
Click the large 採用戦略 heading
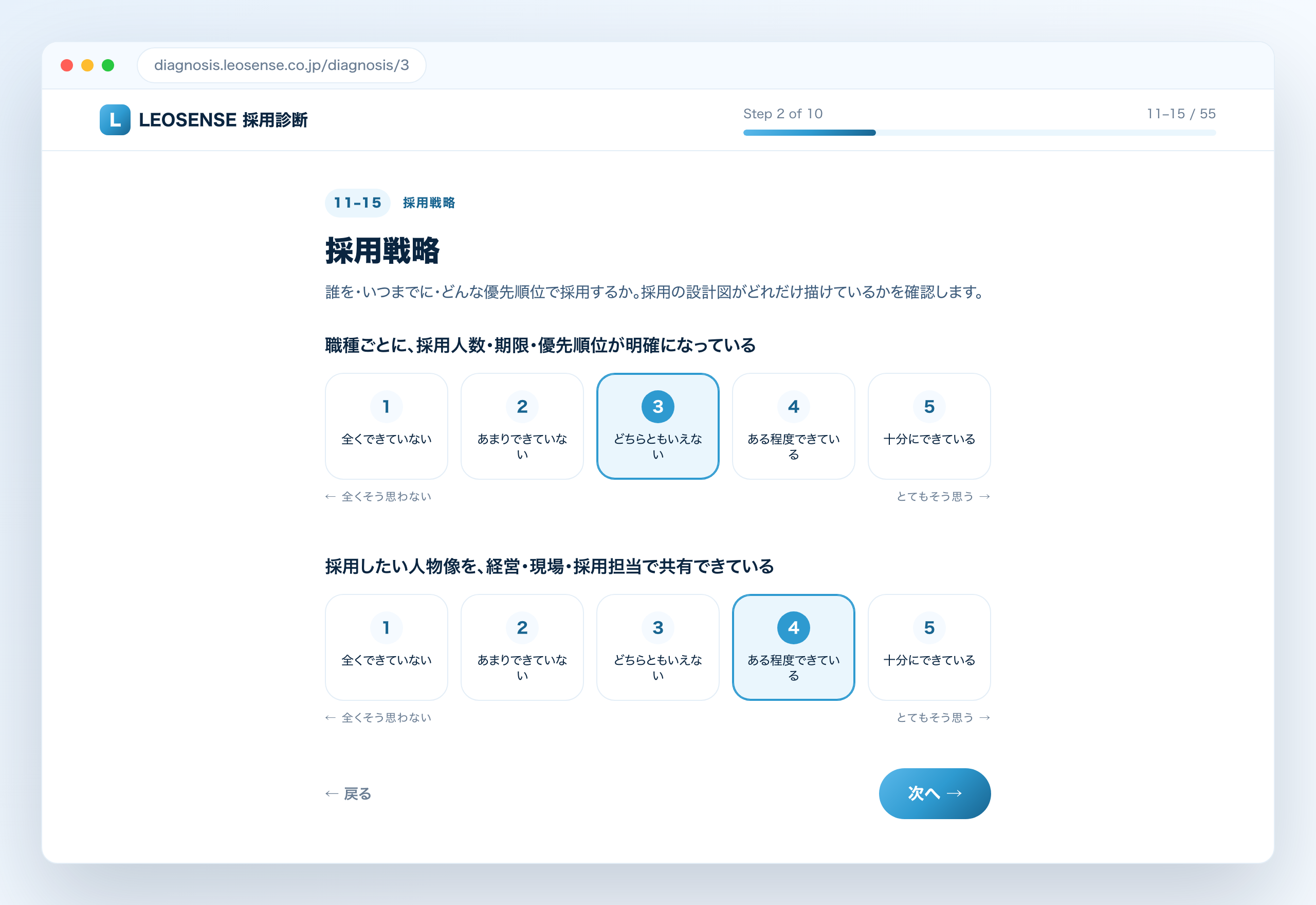coord(382,250)
